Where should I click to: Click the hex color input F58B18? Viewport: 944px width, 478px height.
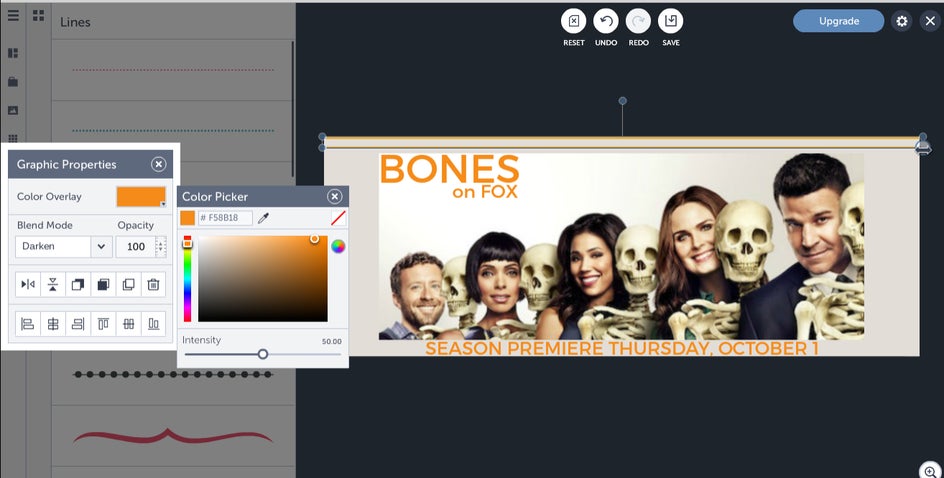pyautogui.click(x=225, y=218)
